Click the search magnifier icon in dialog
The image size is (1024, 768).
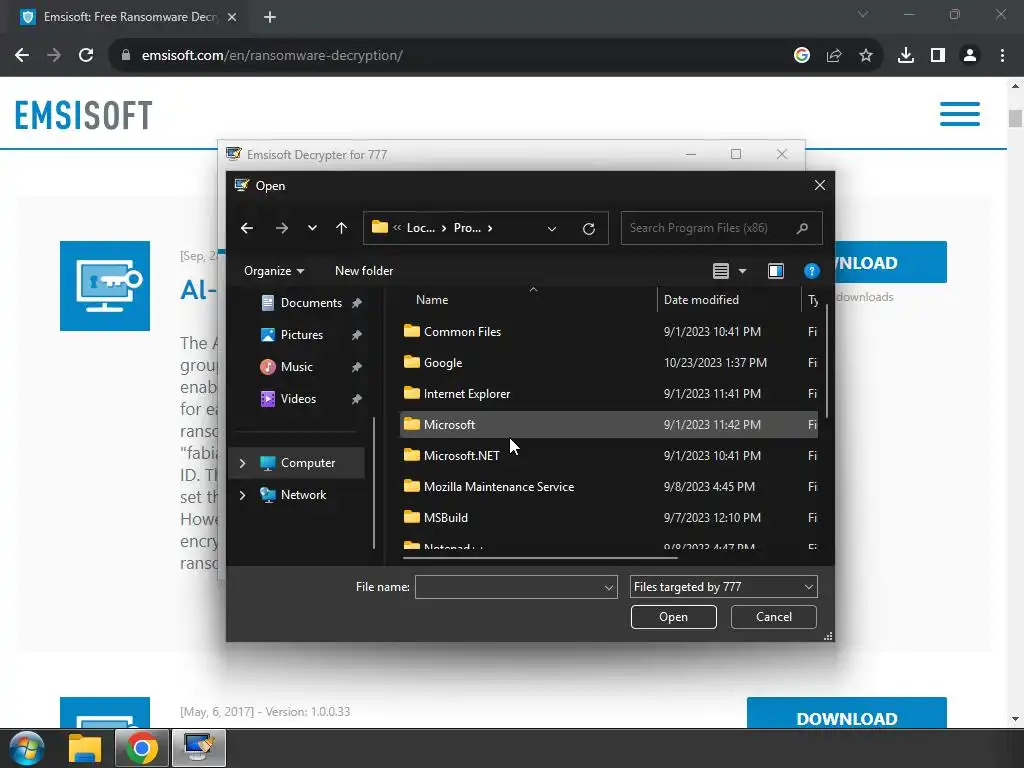803,228
